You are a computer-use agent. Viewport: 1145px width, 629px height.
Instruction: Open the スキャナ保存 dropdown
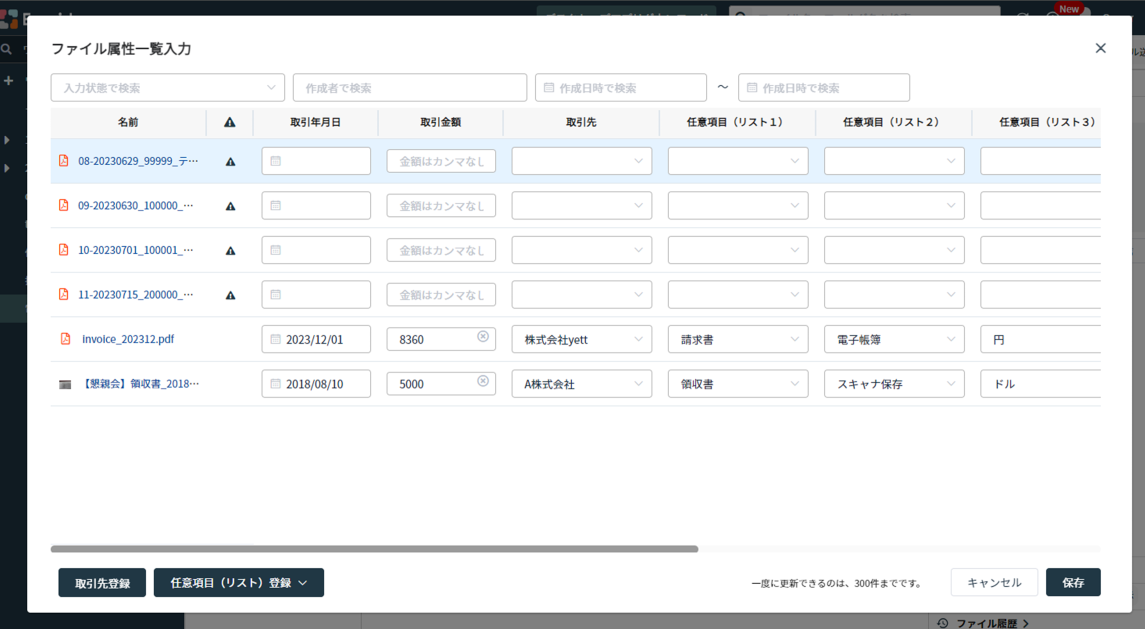pos(893,384)
